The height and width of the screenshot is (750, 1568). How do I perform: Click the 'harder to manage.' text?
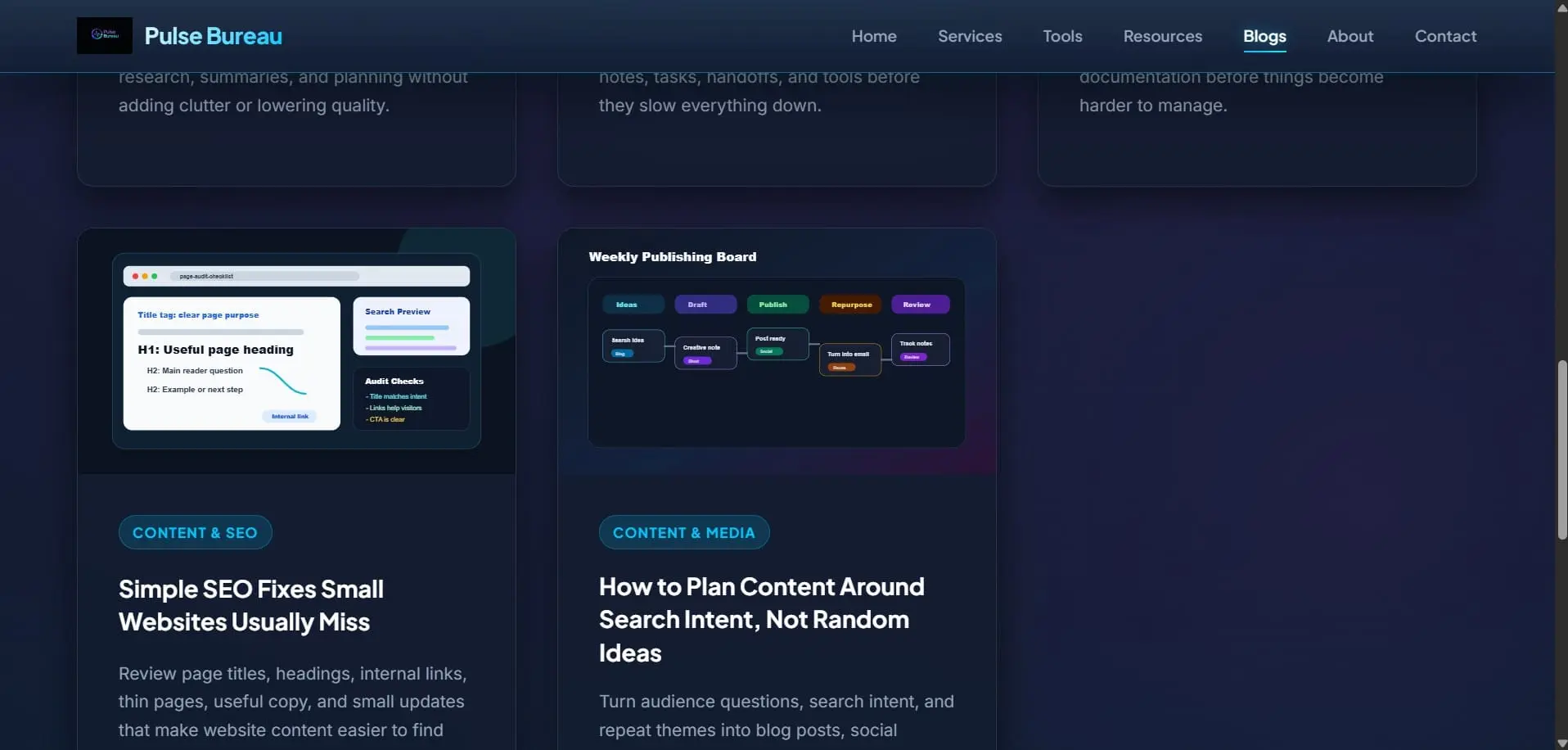(1153, 106)
